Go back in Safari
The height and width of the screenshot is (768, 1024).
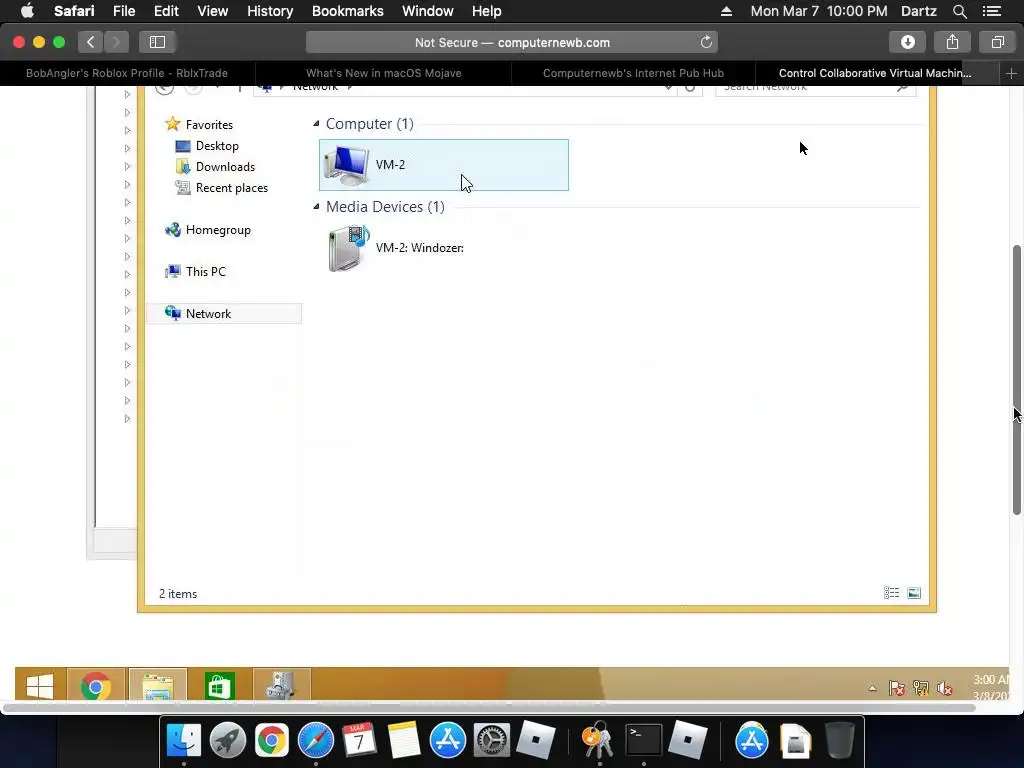[90, 42]
